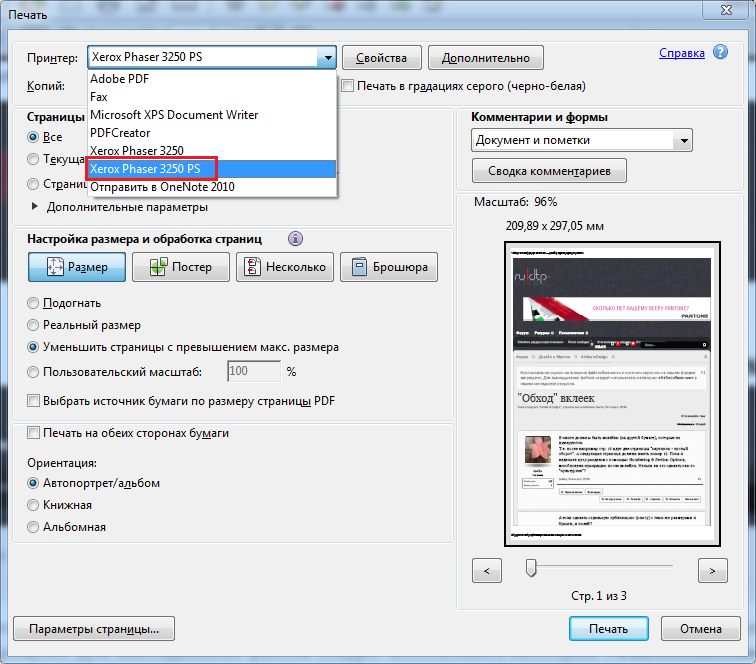This screenshot has width=756, height=664.
Task: Go to previous preview page
Action: (487, 571)
